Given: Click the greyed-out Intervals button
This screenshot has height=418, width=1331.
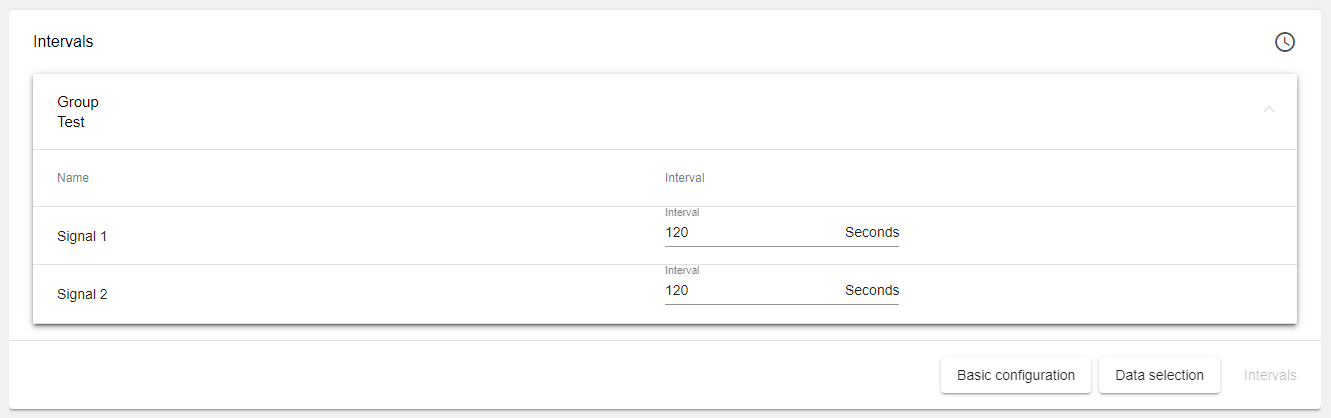Looking at the screenshot, I should (1270, 376).
